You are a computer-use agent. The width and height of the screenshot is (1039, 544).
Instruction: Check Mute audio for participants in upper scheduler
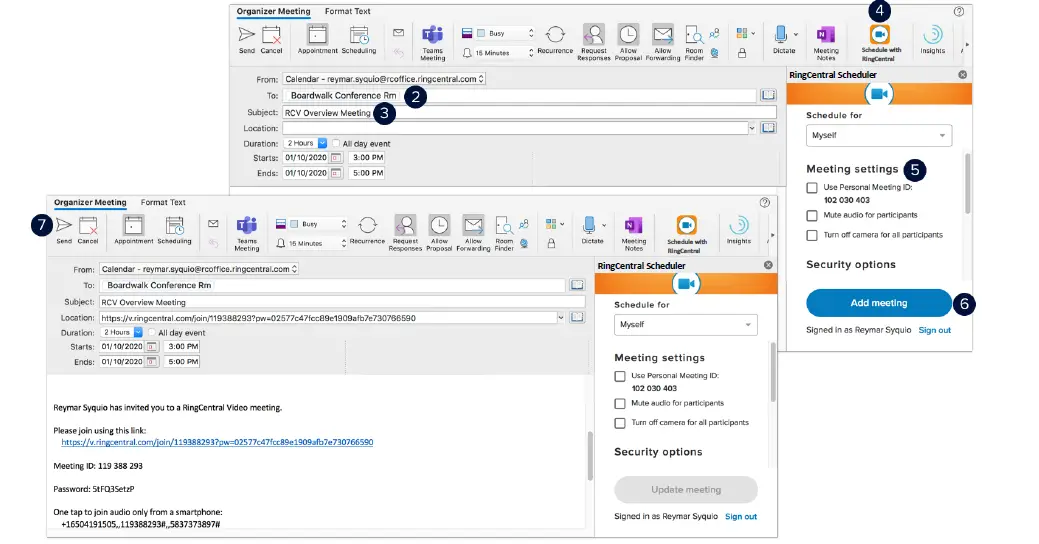pos(812,215)
